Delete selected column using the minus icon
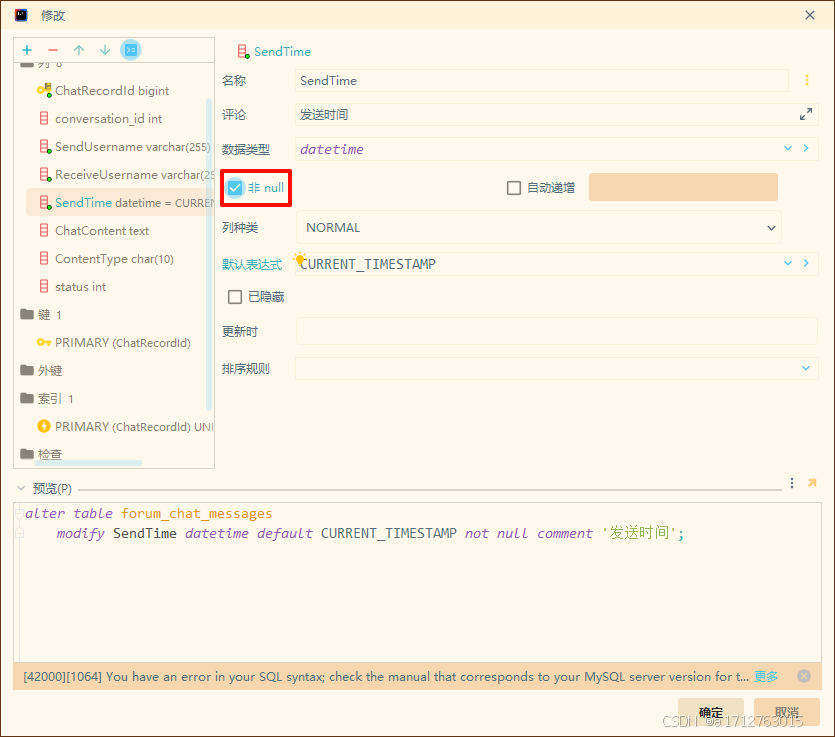This screenshot has height=737, width=835. (54, 49)
